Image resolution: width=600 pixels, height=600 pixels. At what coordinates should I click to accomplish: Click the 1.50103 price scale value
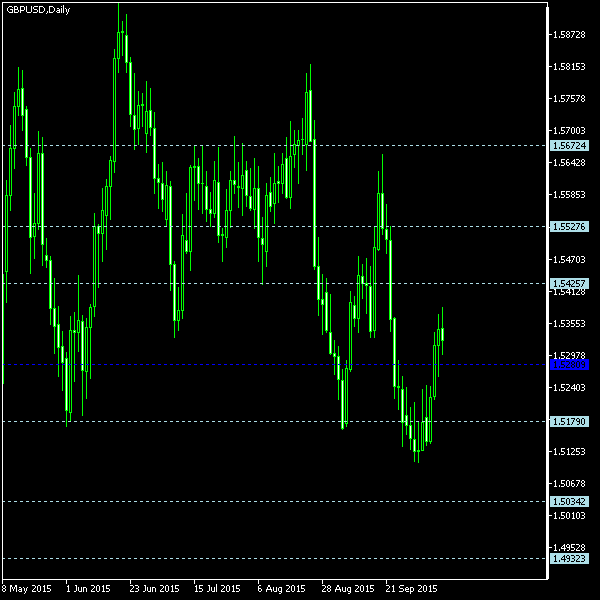(569, 516)
